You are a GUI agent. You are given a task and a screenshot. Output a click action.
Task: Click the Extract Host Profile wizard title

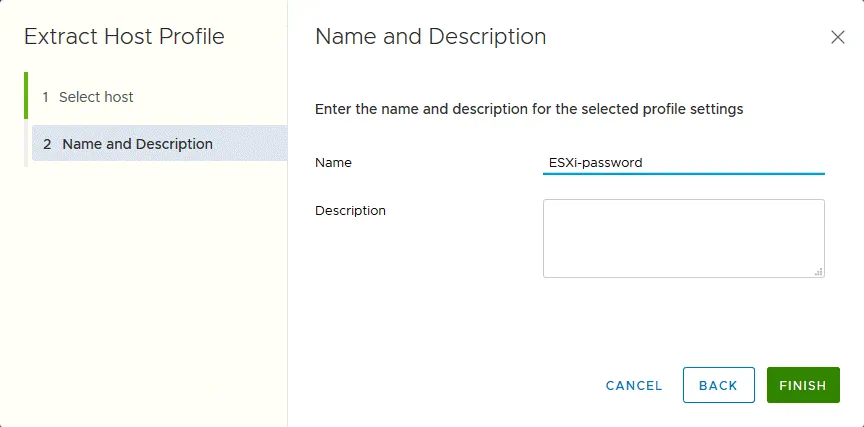(x=124, y=37)
